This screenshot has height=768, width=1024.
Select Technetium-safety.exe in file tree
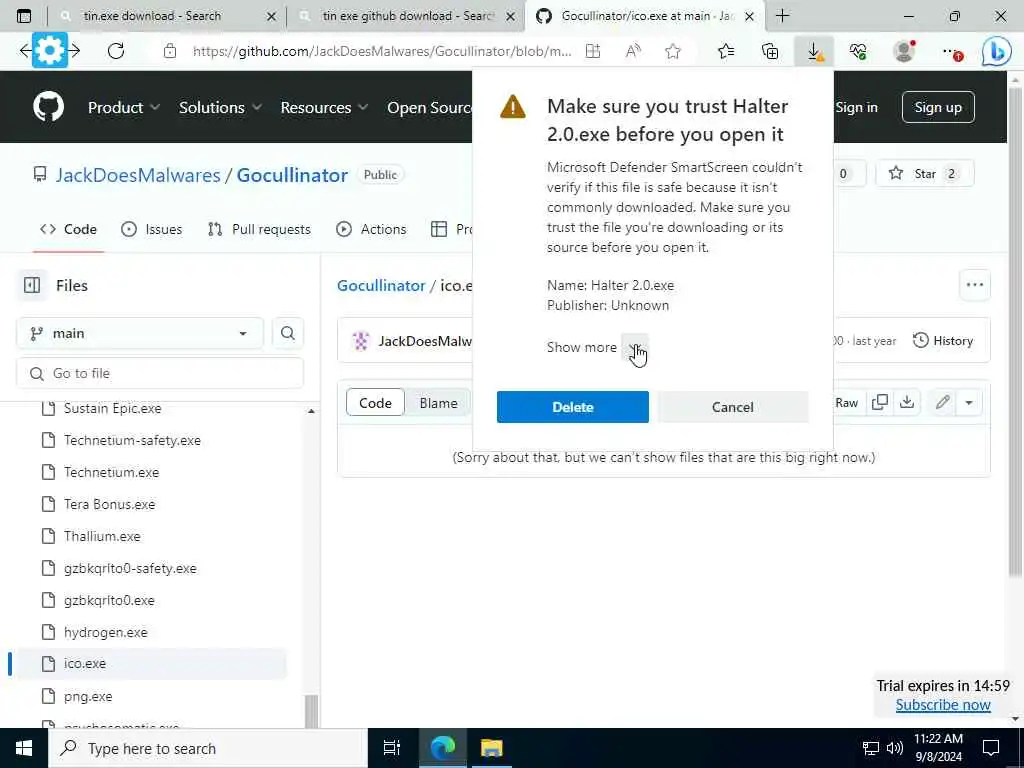[x=132, y=440]
